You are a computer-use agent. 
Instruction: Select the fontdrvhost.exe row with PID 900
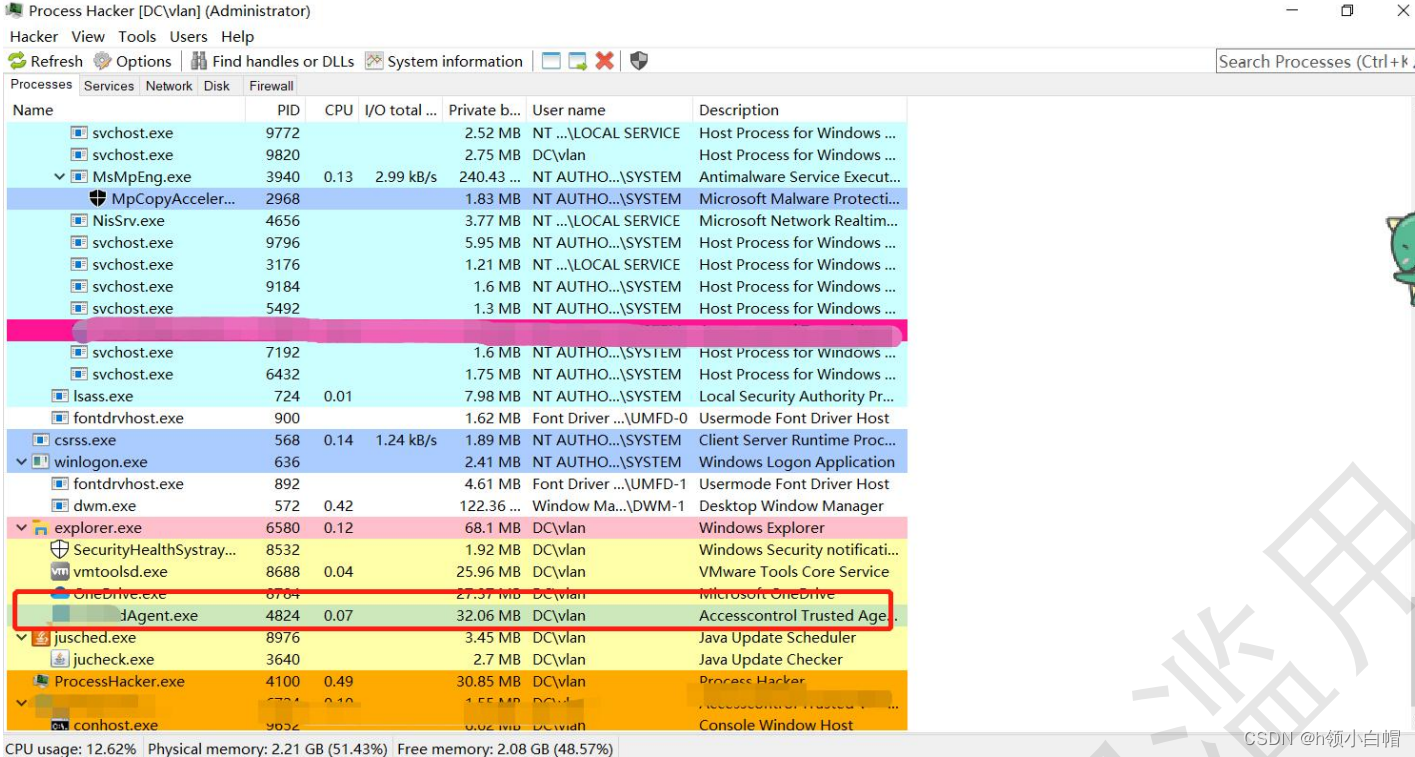[456, 418]
